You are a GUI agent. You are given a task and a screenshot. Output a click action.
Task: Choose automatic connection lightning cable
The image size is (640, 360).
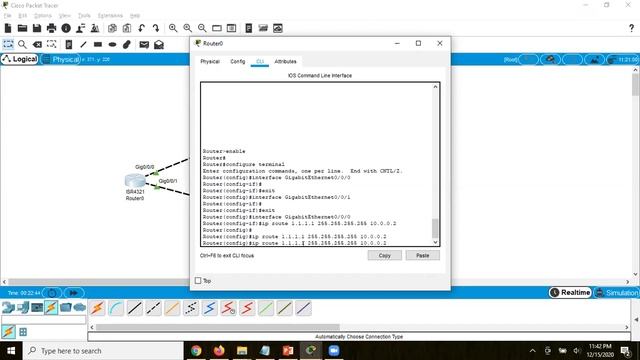pyautogui.click(x=97, y=308)
